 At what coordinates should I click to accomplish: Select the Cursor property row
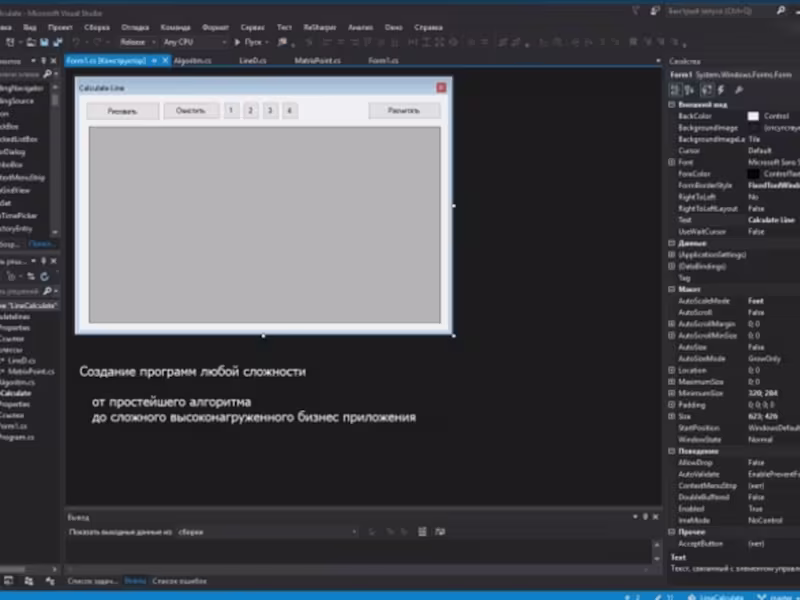735,151
